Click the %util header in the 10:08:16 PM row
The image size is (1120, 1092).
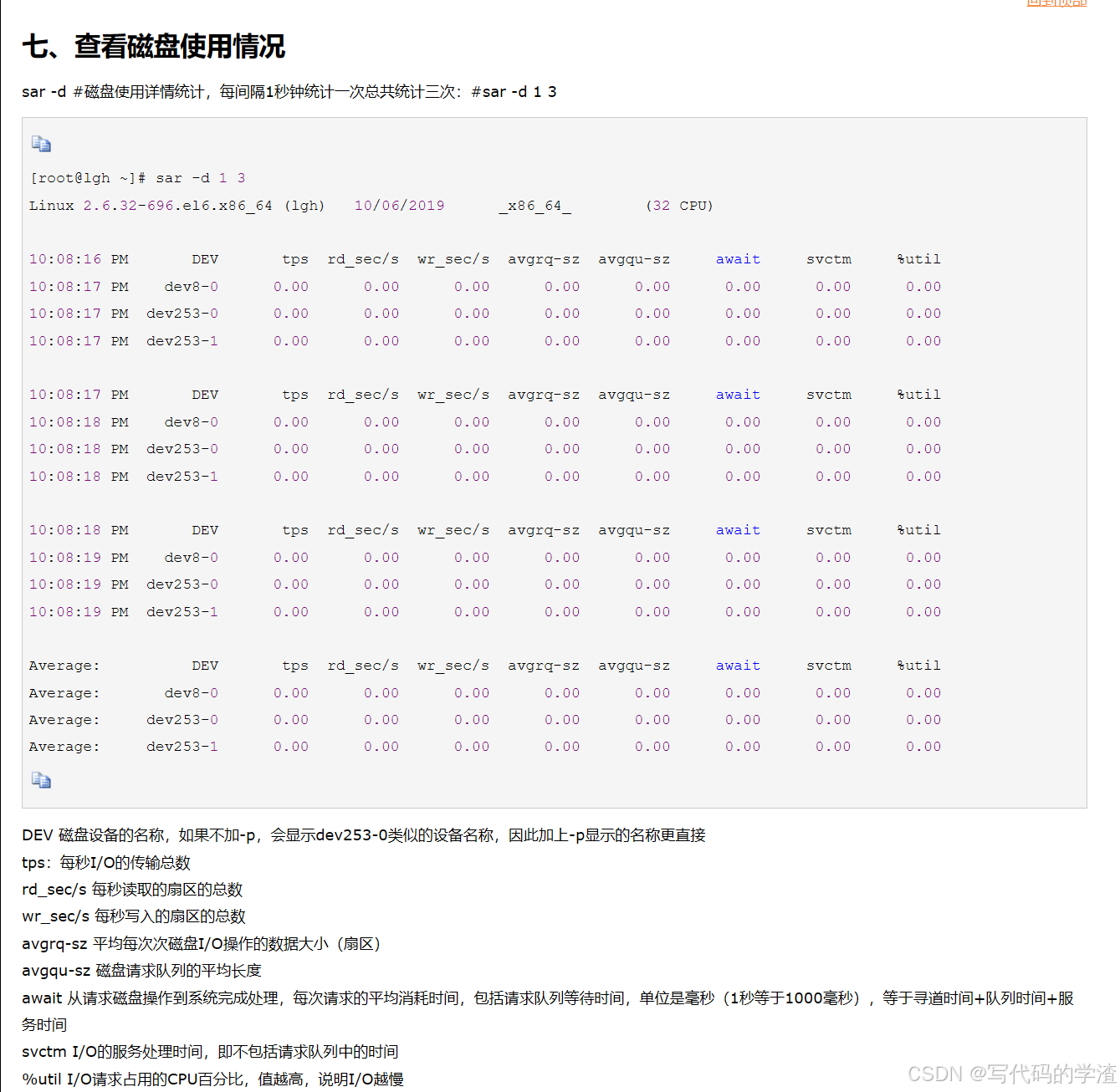pyautogui.click(x=918, y=259)
